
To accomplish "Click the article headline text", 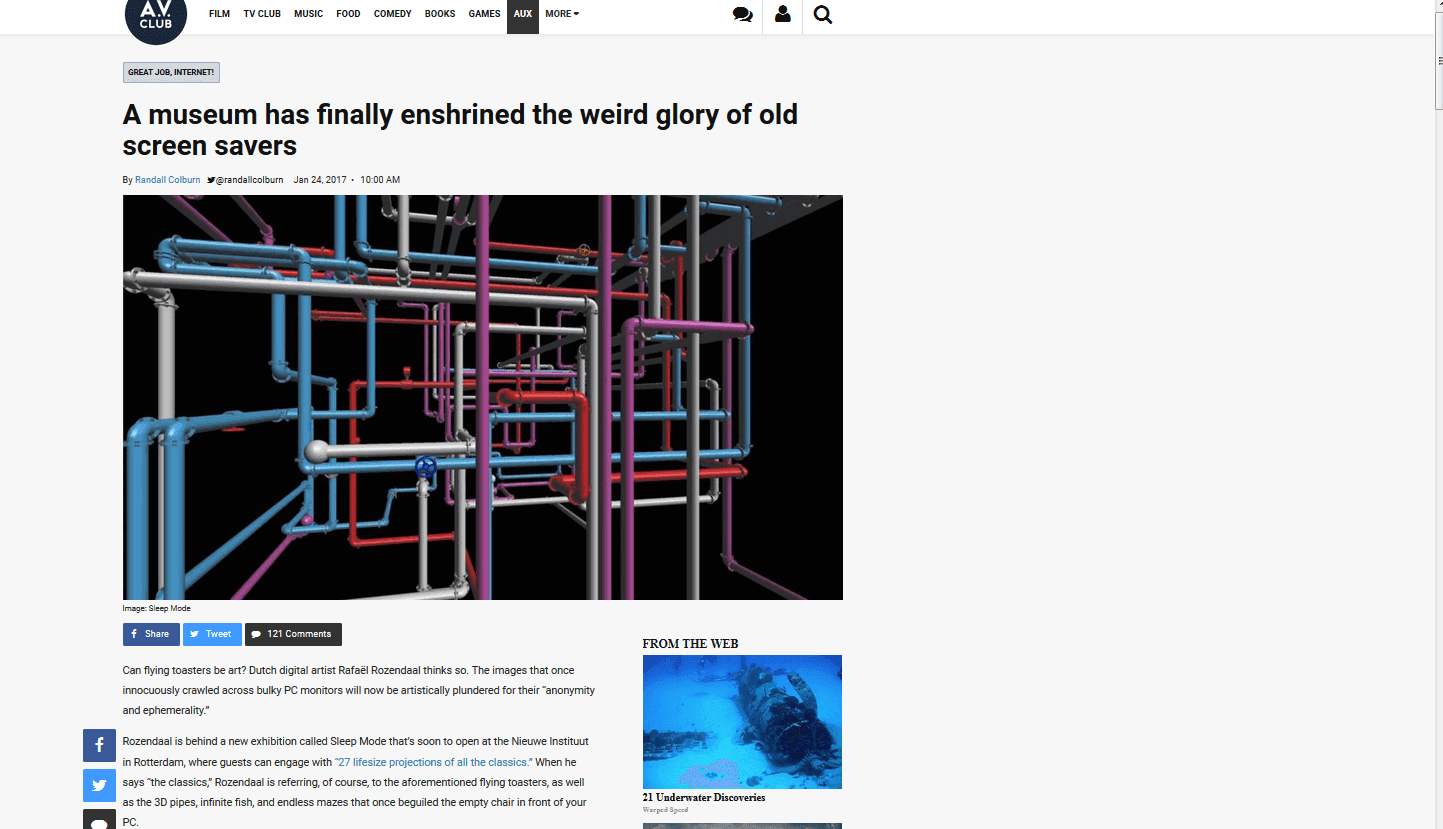I will tap(460, 130).
